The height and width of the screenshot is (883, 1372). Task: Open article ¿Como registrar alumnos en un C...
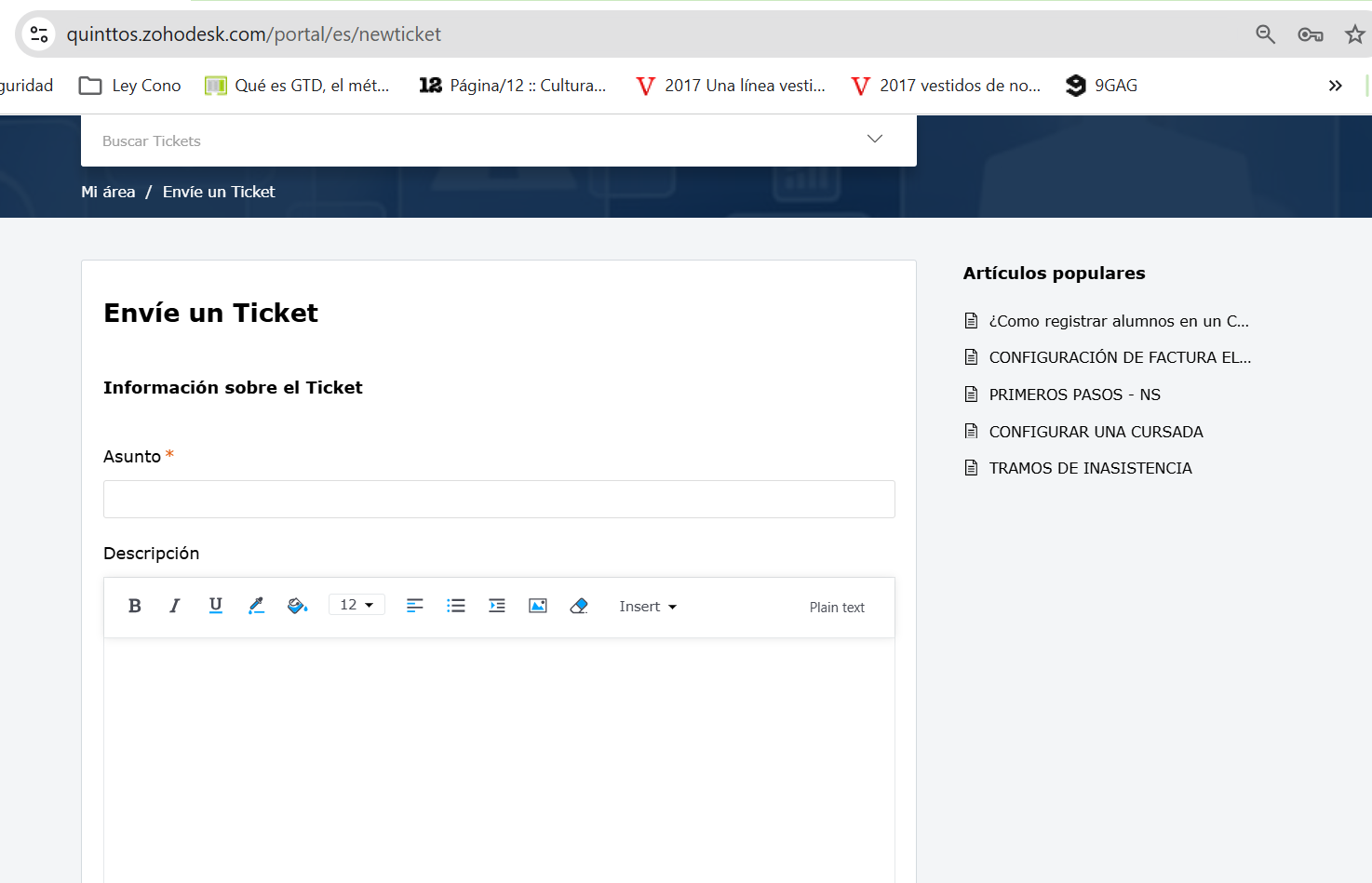[x=1118, y=321]
